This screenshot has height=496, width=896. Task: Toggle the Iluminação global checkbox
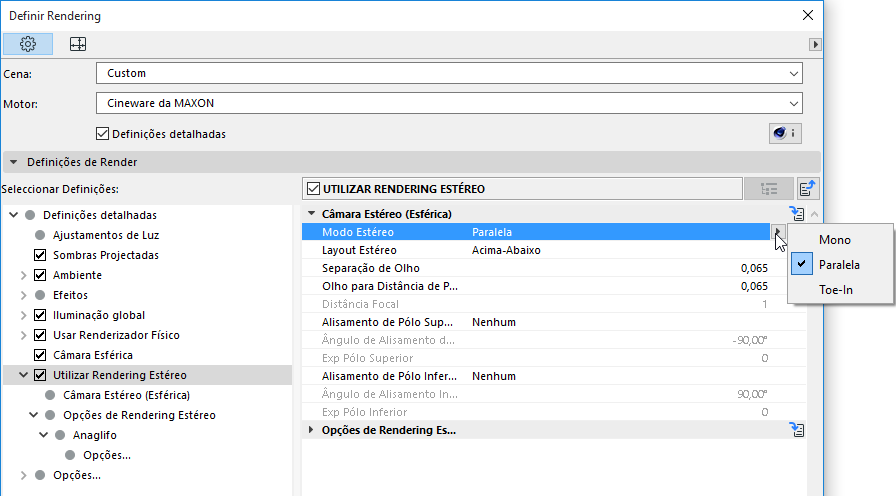click(40, 315)
